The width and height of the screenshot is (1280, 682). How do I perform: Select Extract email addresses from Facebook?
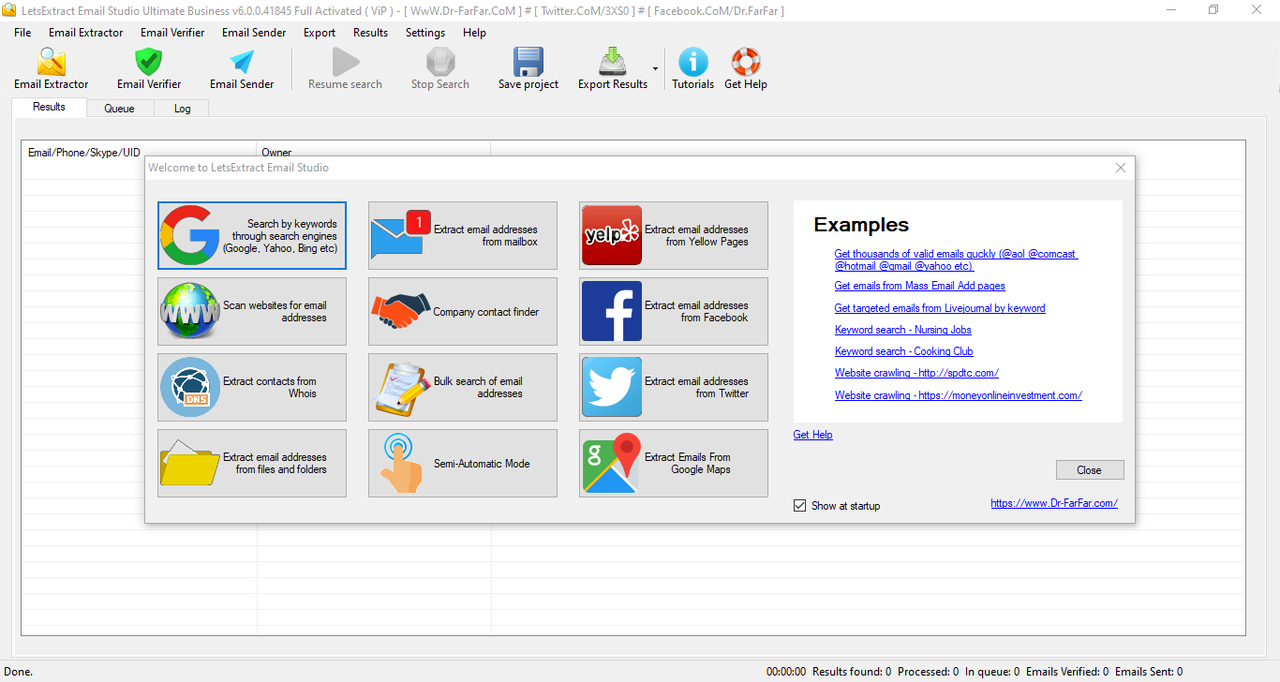click(674, 312)
